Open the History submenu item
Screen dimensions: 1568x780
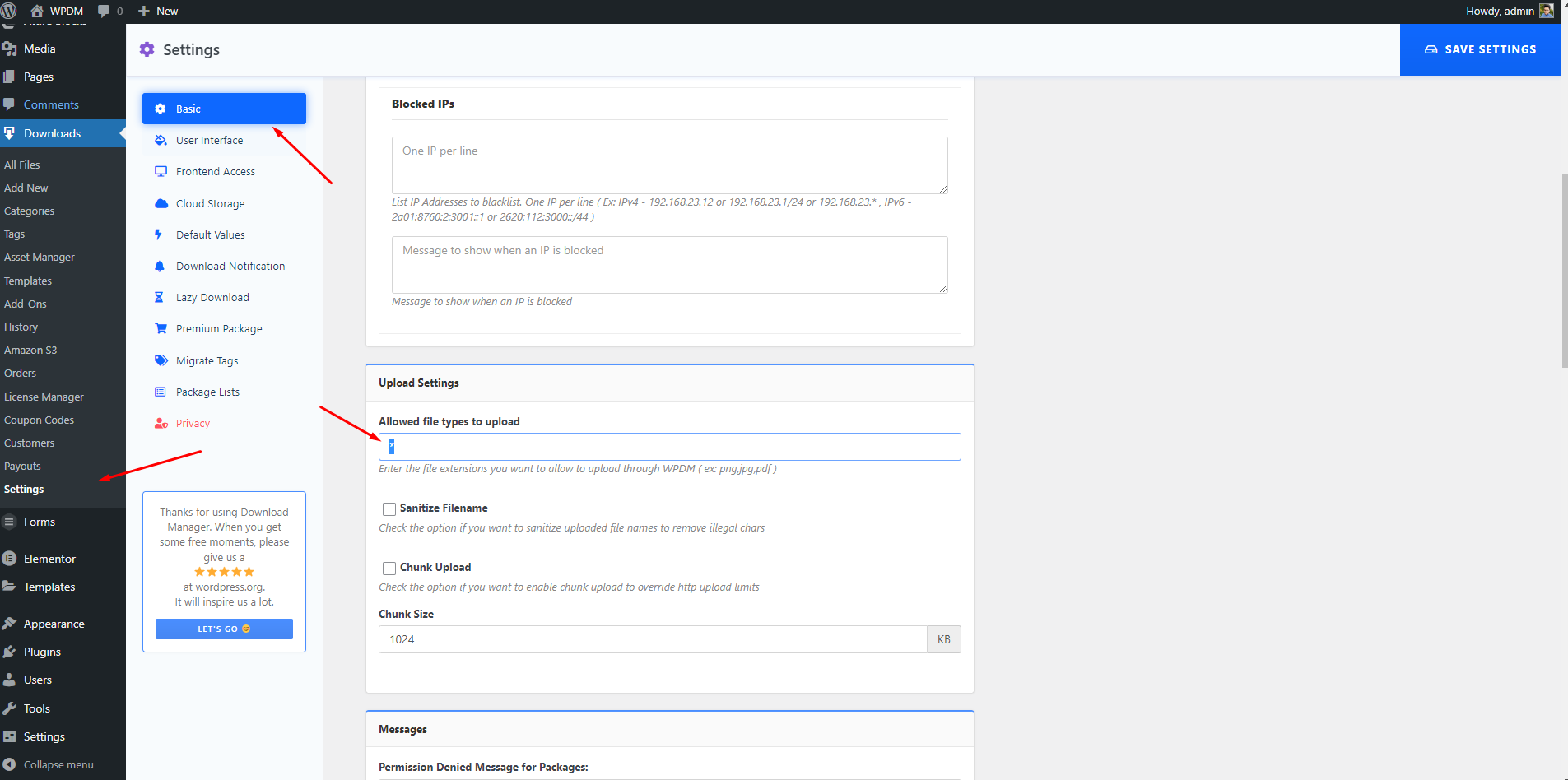pyautogui.click(x=21, y=327)
